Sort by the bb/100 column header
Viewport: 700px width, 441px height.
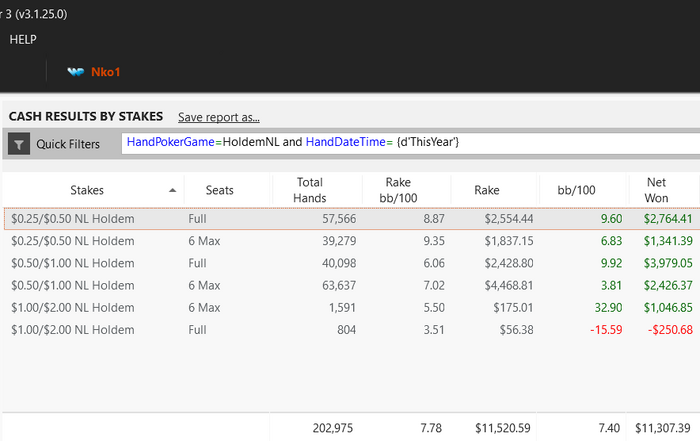pyautogui.click(x=576, y=190)
